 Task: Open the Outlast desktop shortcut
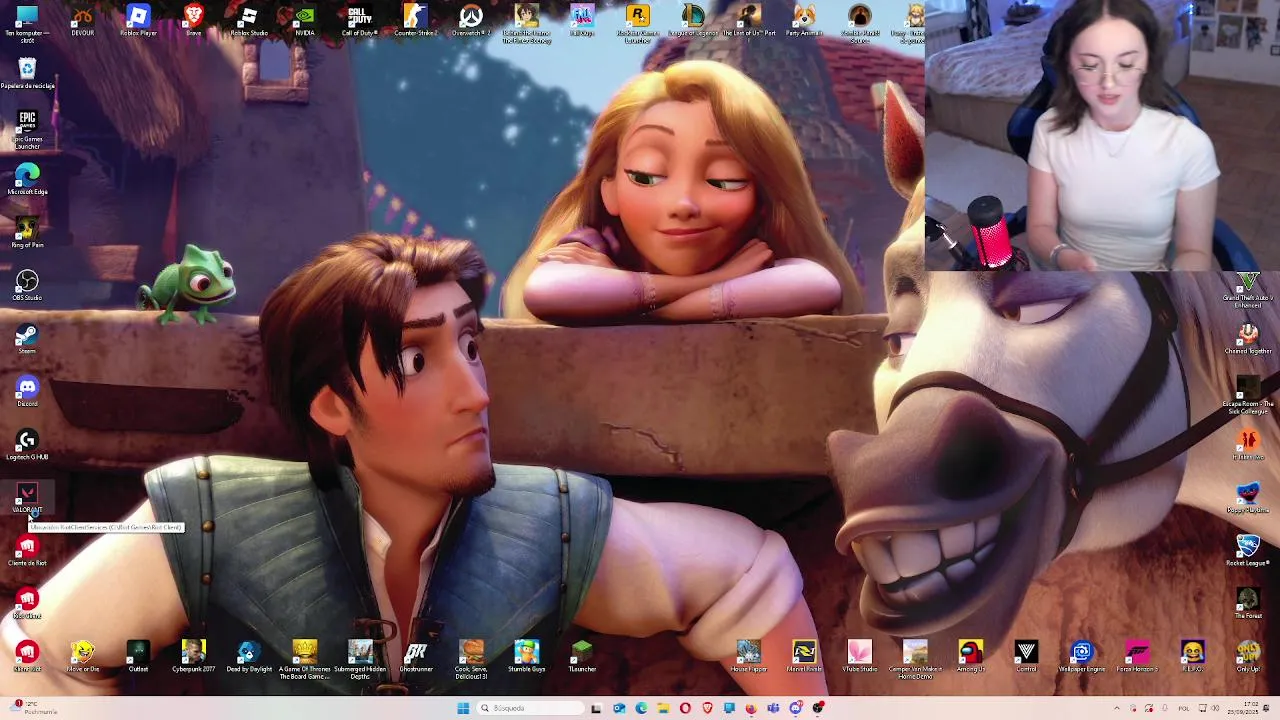138,657
